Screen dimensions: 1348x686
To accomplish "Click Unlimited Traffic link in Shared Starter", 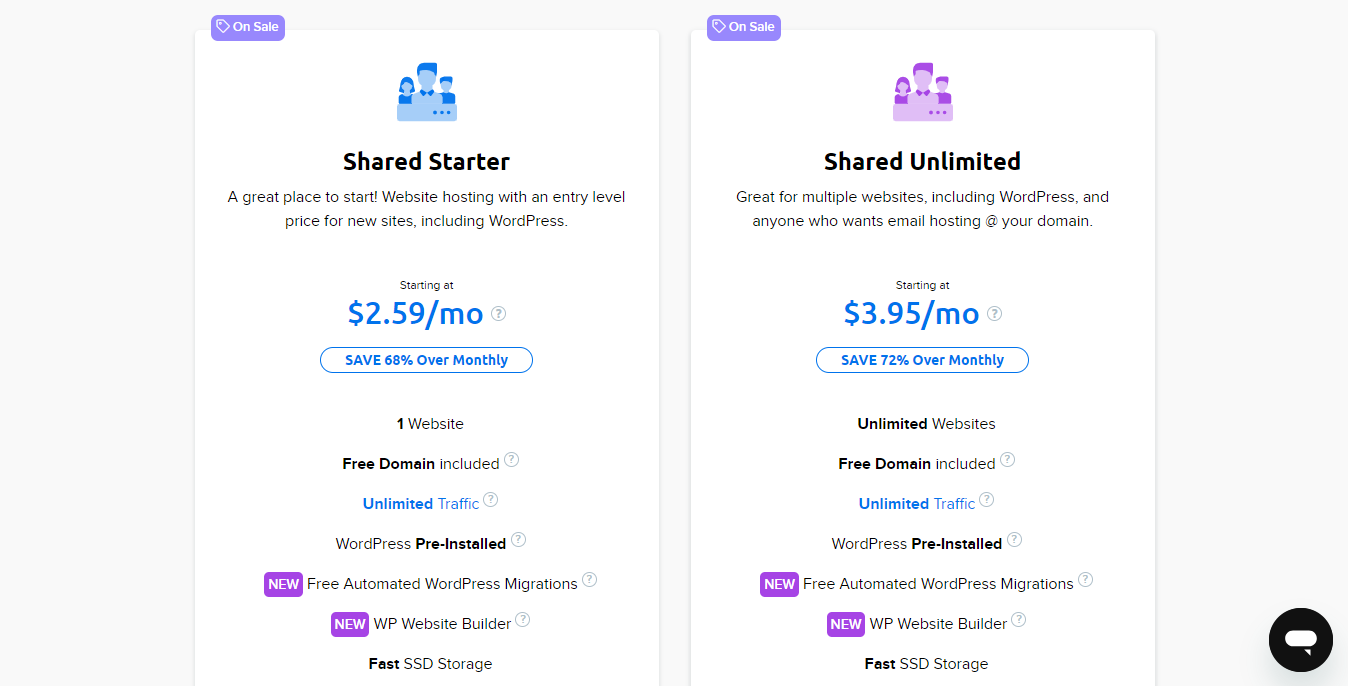I will coord(420,504).
